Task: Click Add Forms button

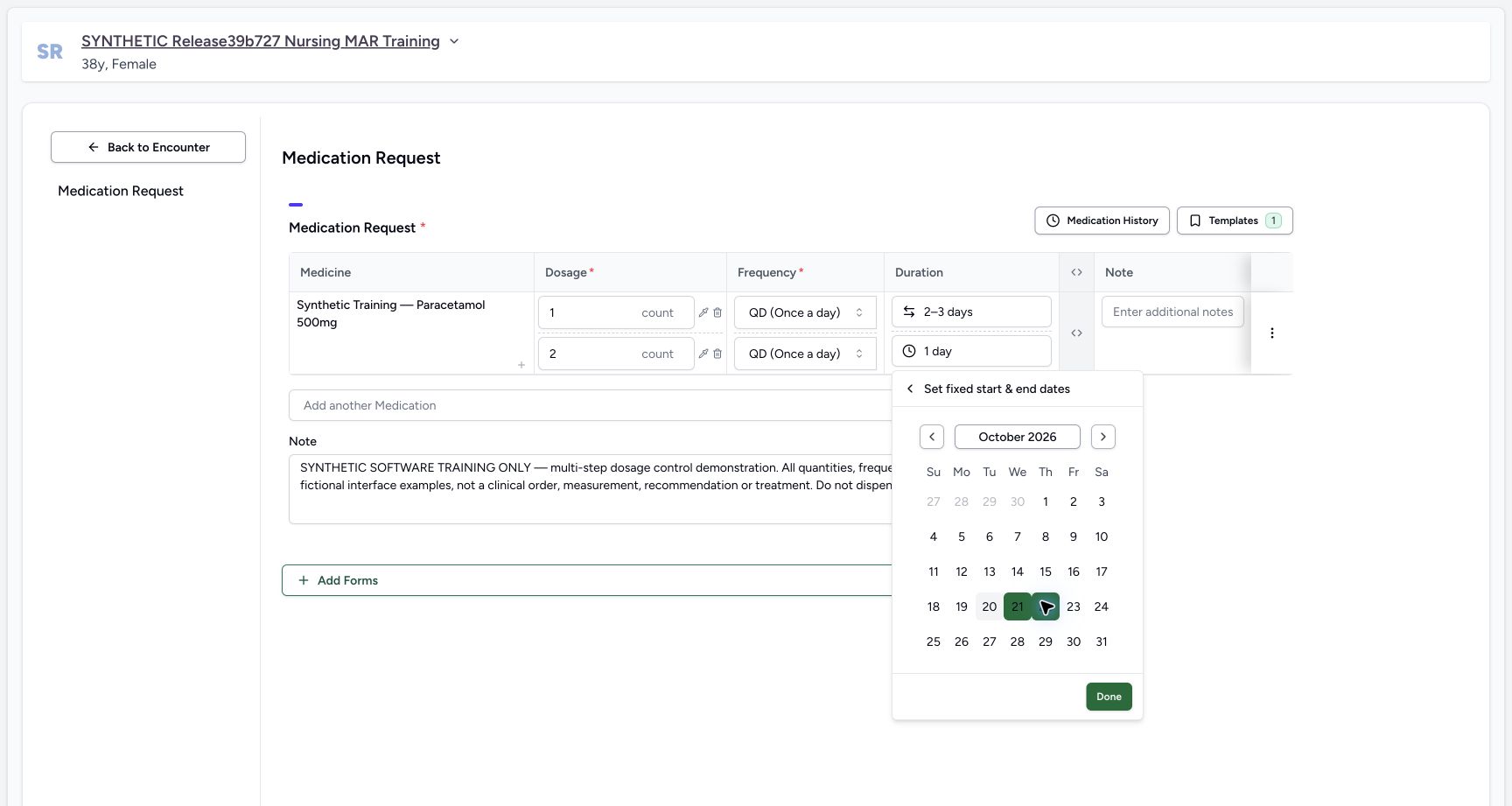Action: coord(586,580)
